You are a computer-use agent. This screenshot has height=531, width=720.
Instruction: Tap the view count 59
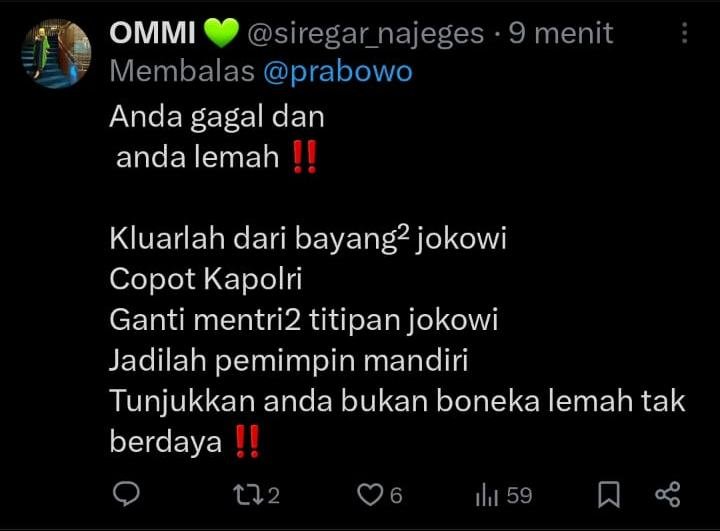(x=519, y=496)
